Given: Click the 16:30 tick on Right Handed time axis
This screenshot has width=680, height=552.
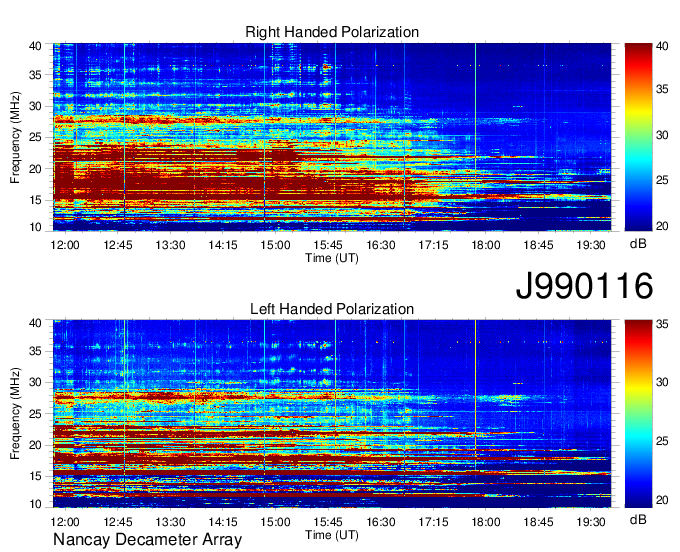Looking at the screenshot, I should [381, 245].
